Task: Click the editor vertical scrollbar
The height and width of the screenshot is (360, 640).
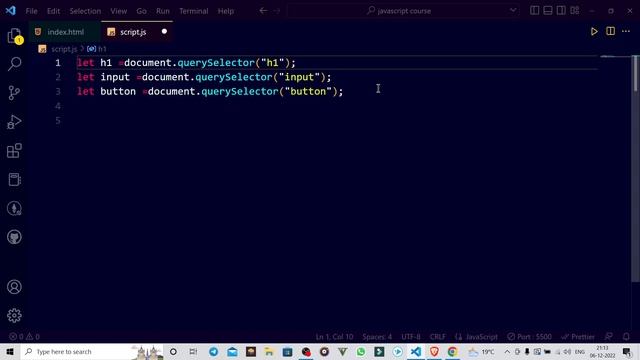Action: pos(636,169)
